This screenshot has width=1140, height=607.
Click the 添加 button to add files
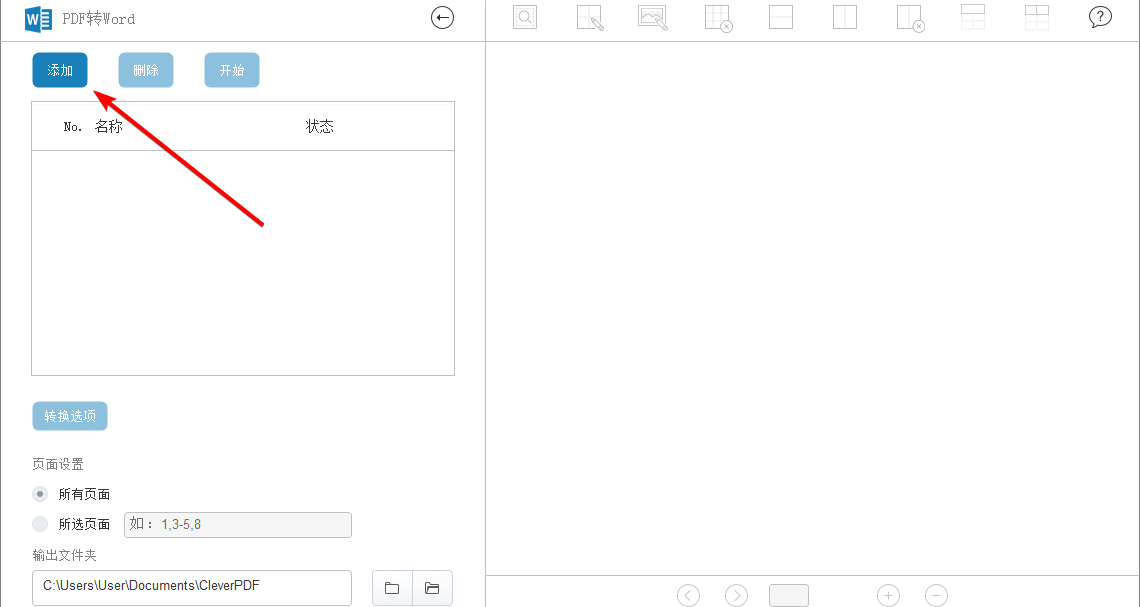[59, 70]
